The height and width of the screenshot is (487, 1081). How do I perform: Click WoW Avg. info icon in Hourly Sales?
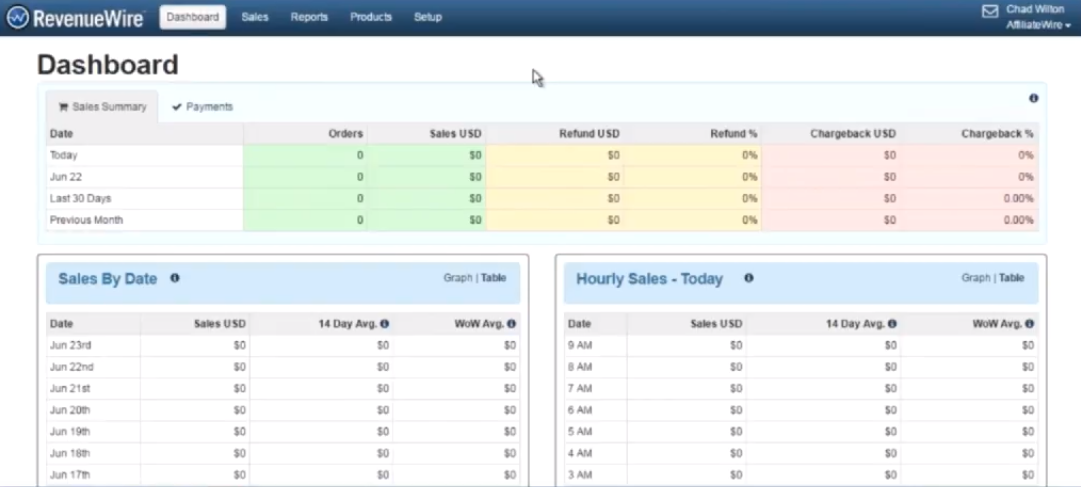tap(1029, 324)
